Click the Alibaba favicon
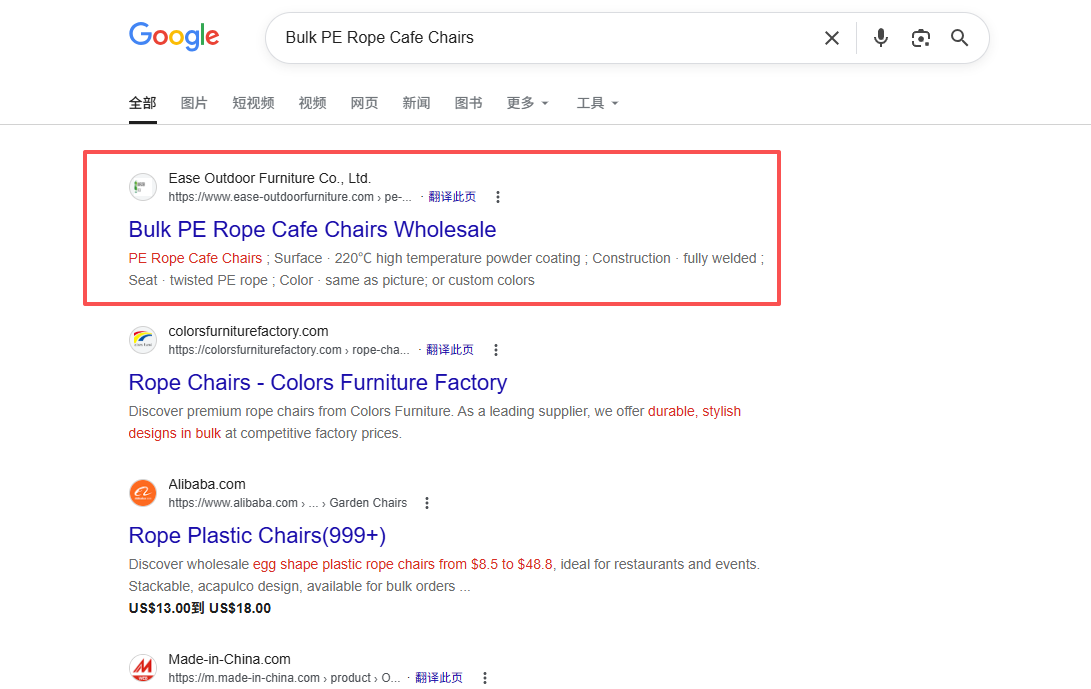The image size is (1091, 689). [x=143, y=493]
